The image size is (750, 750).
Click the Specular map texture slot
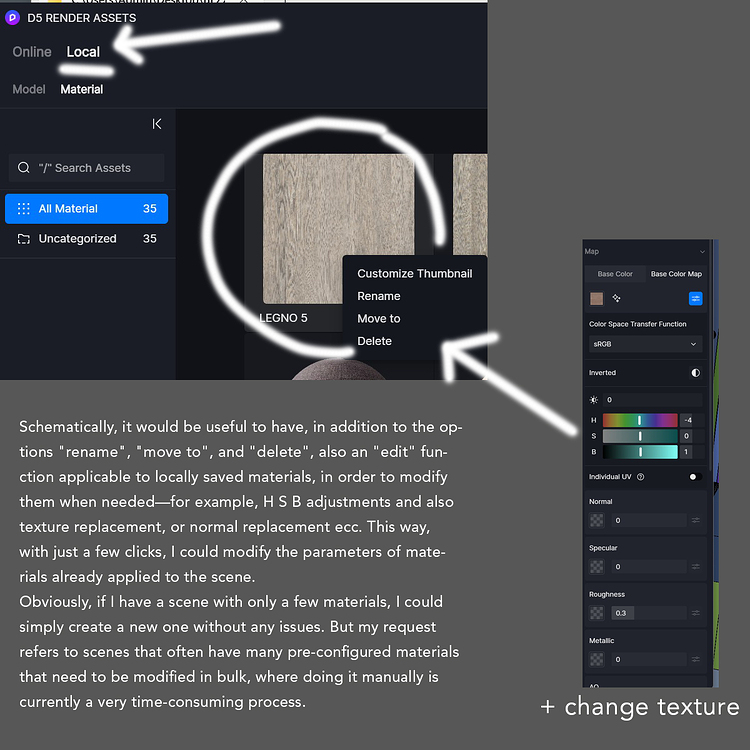click(x=596, y=567)
